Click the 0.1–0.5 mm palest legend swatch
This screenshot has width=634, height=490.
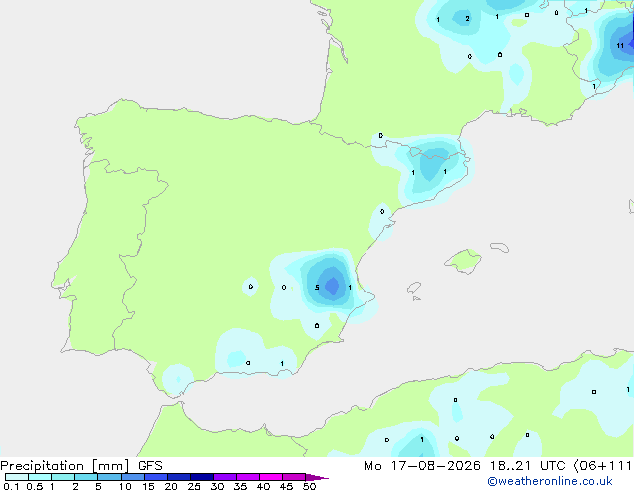point(17,477)
